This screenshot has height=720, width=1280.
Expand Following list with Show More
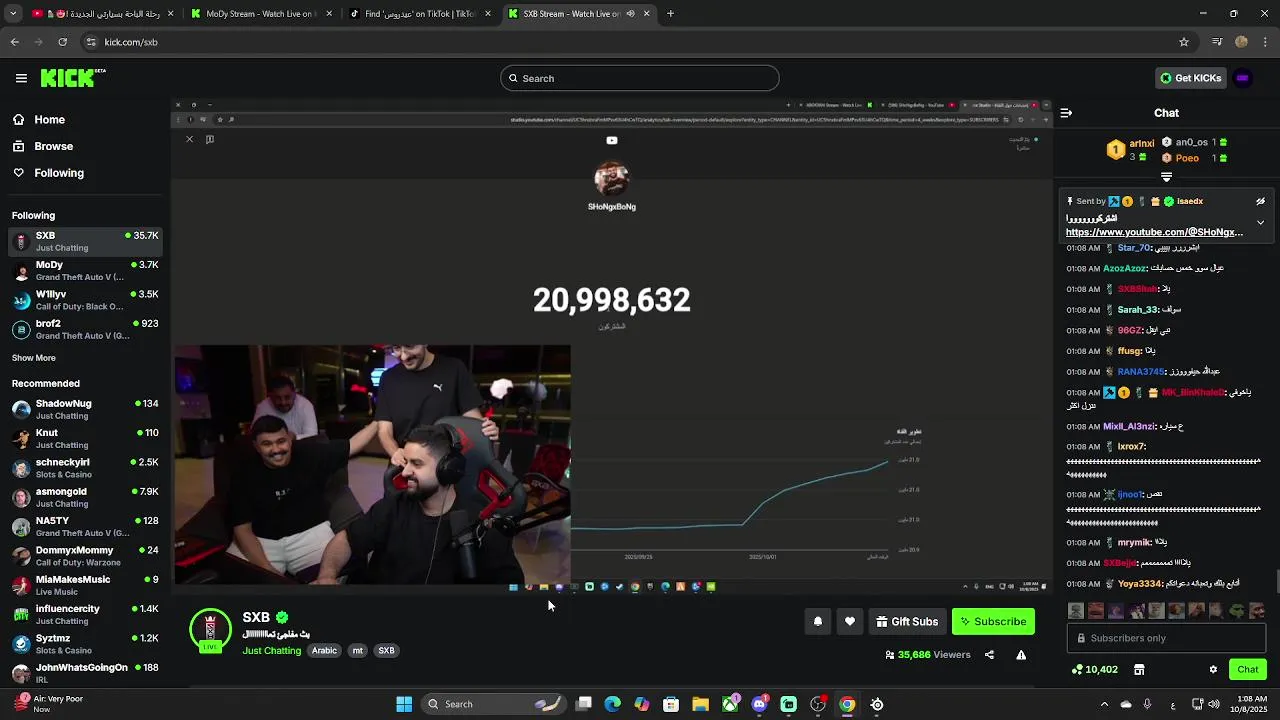(x=34, y=358)
